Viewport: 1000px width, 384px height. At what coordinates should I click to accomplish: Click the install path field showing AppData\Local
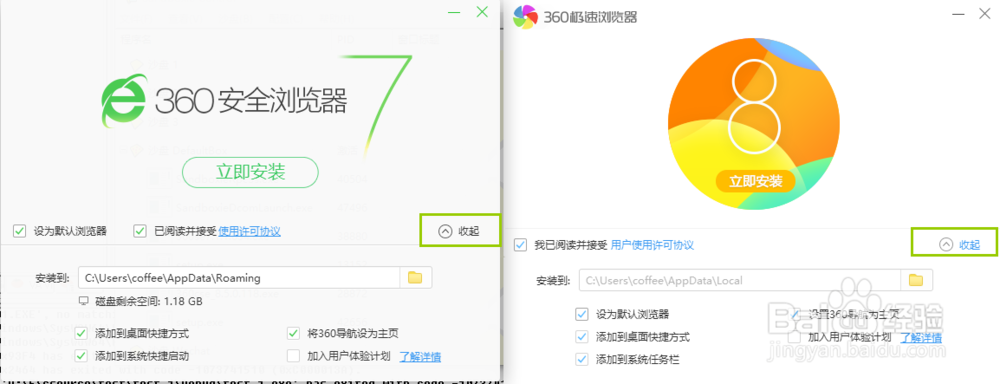[x=740, y=280]
